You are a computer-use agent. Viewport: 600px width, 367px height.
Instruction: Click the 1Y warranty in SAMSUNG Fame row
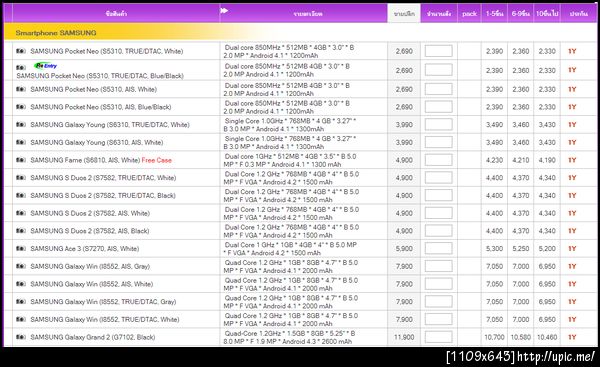572,160
